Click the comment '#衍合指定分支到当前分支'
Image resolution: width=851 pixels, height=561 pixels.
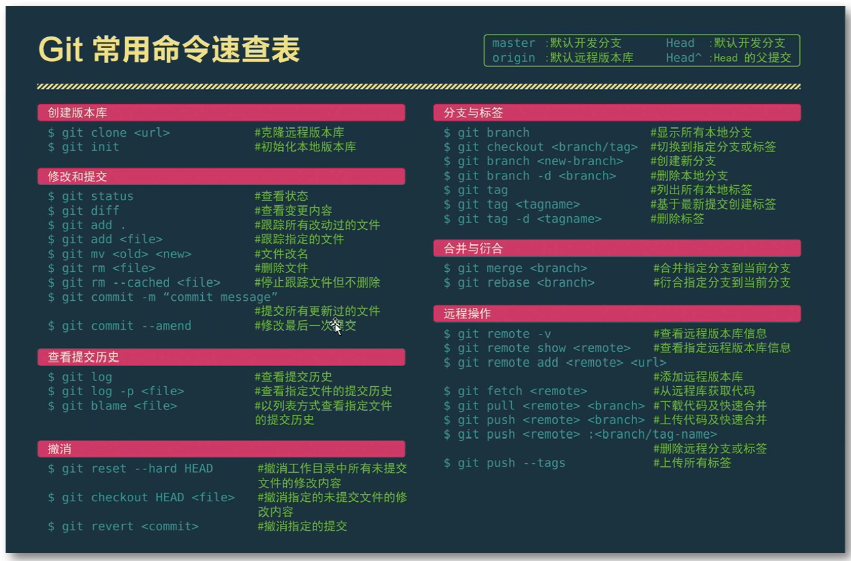[x=722, y=283]
